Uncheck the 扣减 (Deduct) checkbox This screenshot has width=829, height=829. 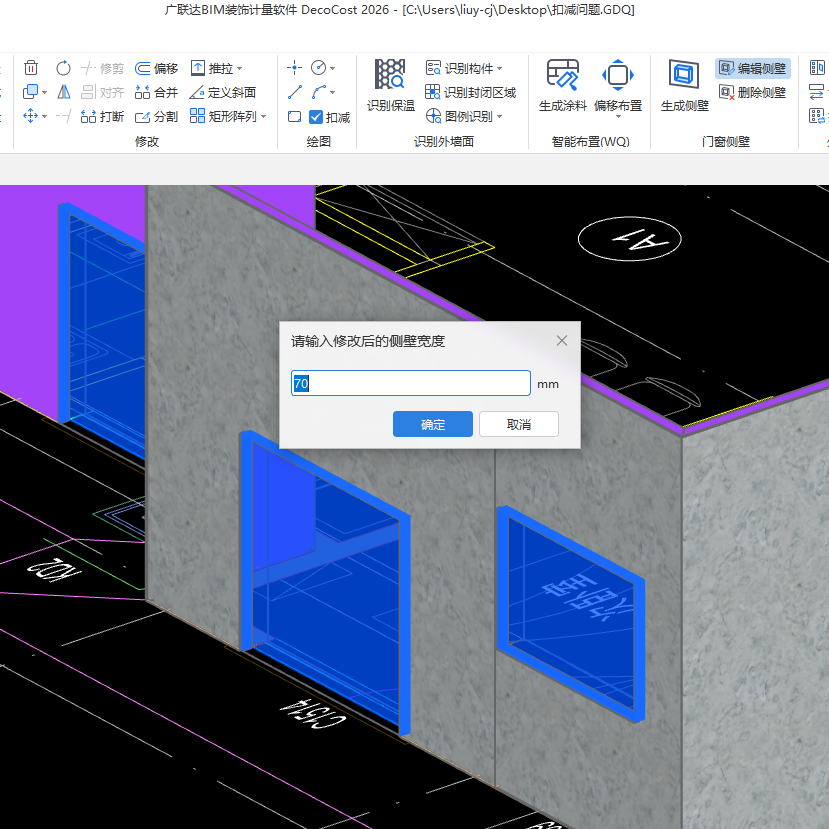pos(316,117)
